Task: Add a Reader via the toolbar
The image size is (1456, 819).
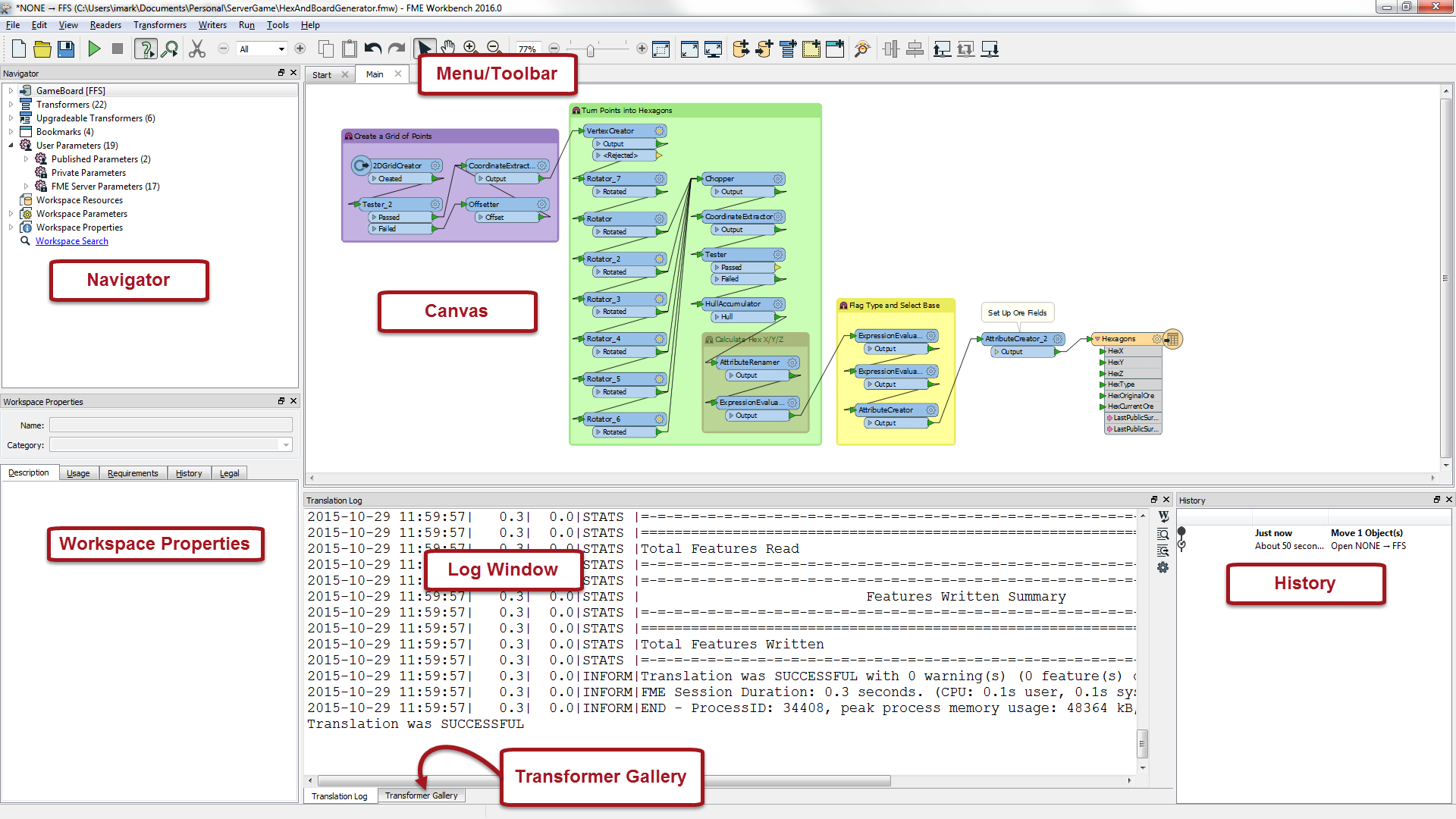Action: (x=741, y=49)
